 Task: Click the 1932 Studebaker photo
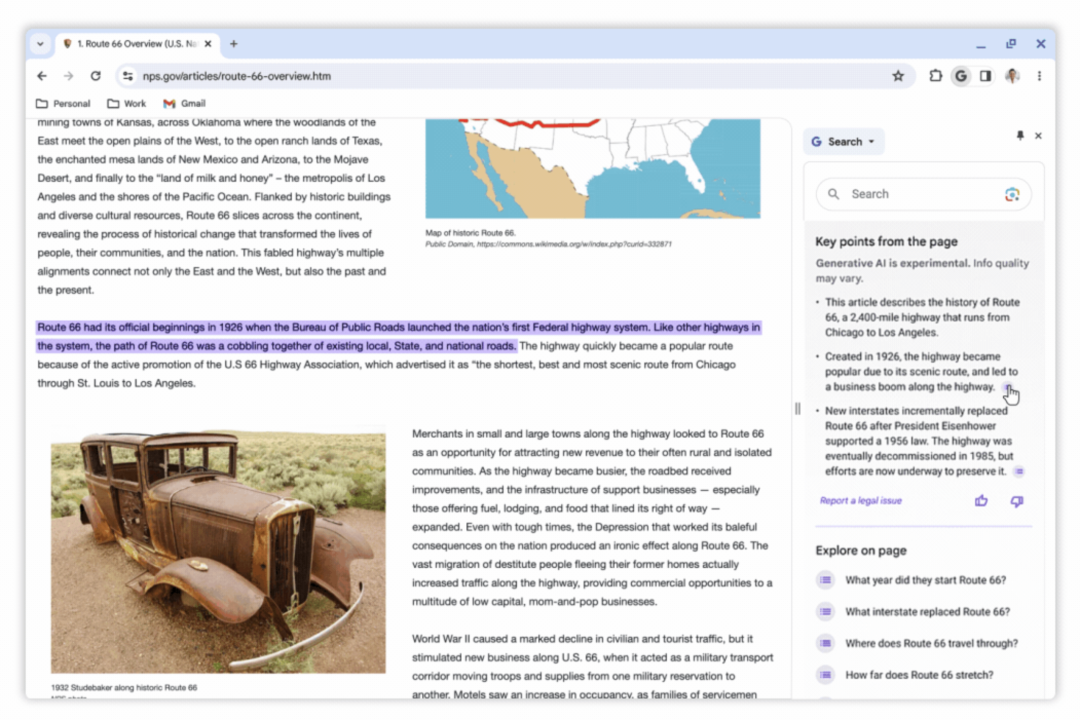click(x=218, y=550)
